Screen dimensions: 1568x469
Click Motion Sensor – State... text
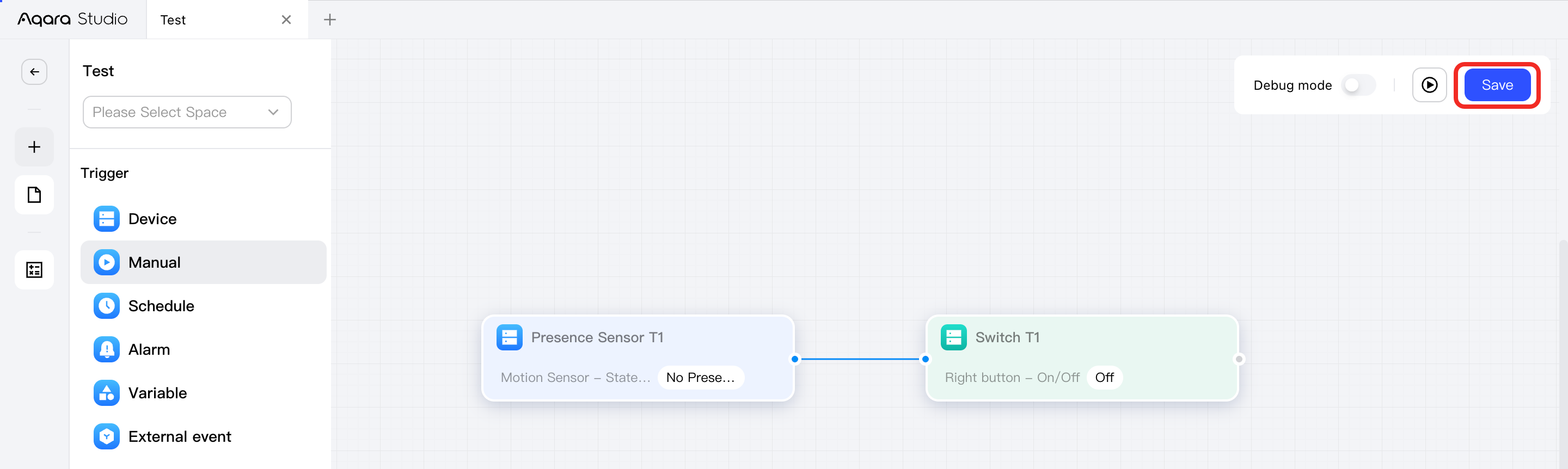pos(575,377)
